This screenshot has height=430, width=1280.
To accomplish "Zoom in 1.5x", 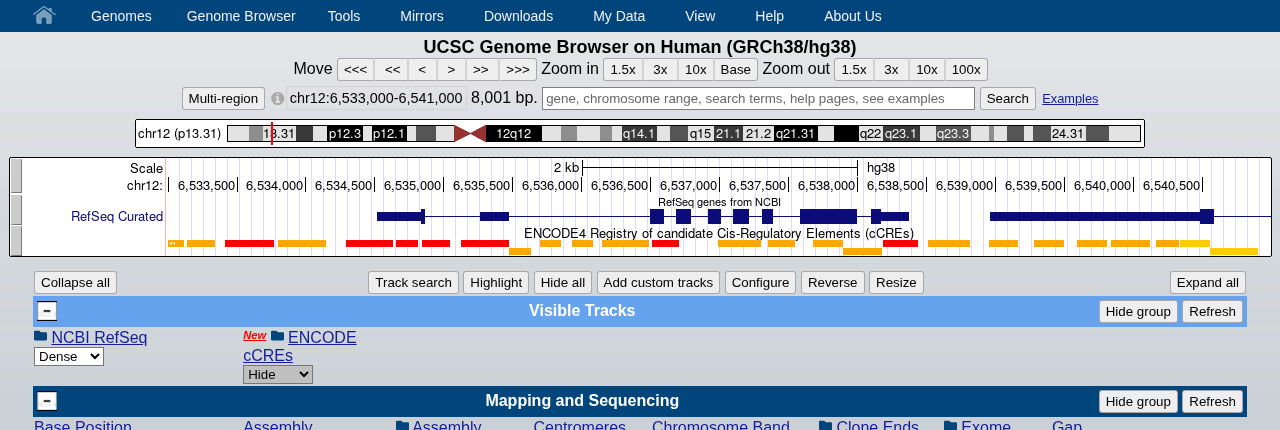I will click(623, 69).
